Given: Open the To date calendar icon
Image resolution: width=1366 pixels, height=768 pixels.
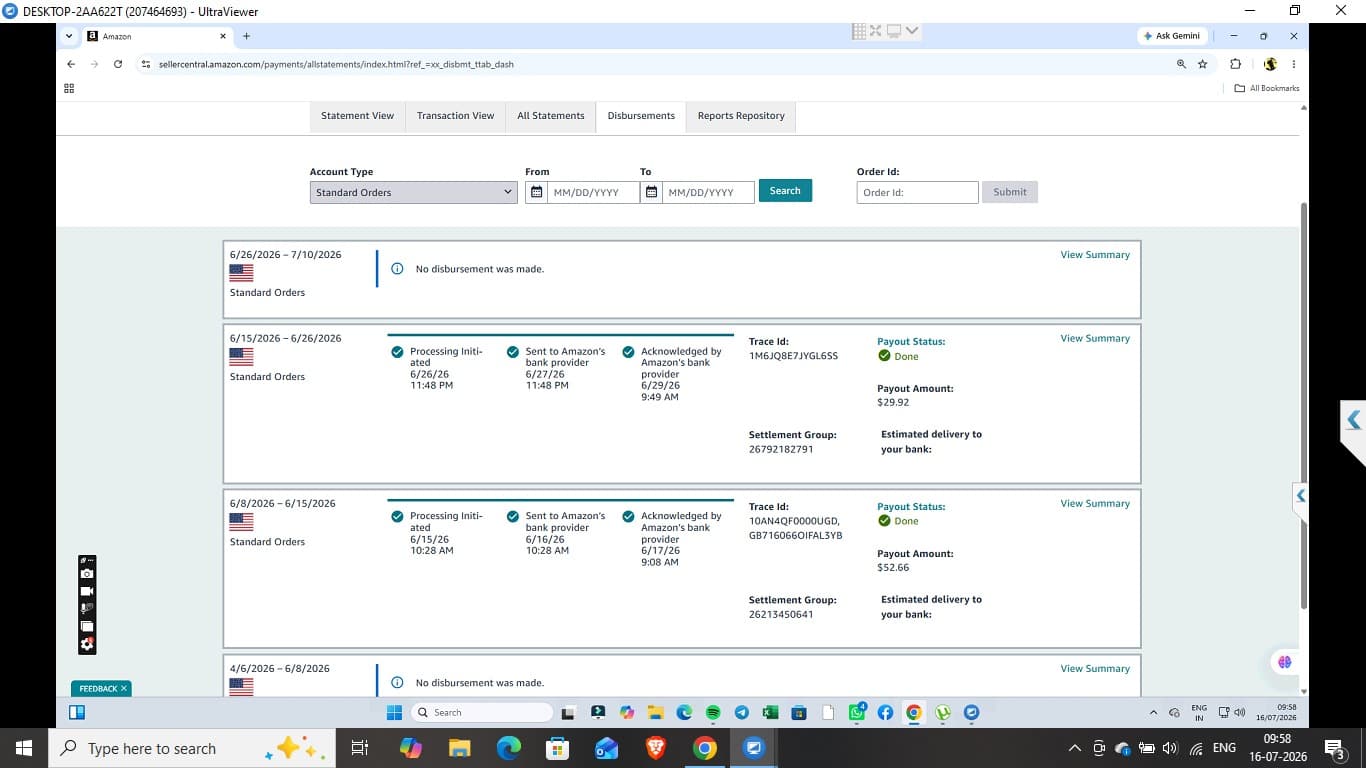Looking at the screenshot, I should [x=652, y=192].
